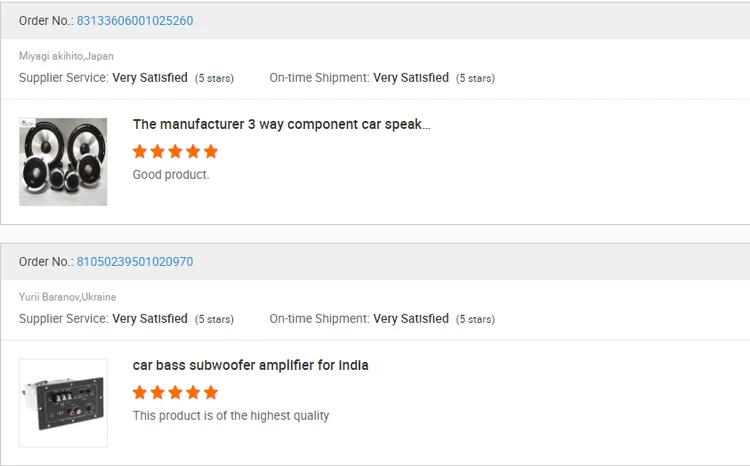This screenshot has width=750, height=466.
Task: Click the car speaker set product thumbnail
Action: pyautogui.click(x=63, y=162)
